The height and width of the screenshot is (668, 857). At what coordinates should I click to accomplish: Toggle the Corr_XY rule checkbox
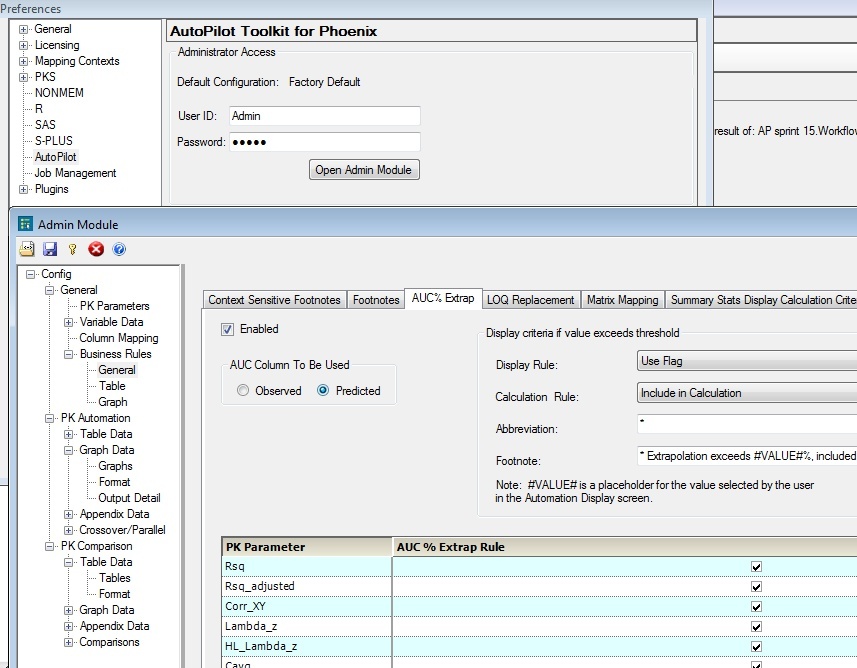click(756, 607)
